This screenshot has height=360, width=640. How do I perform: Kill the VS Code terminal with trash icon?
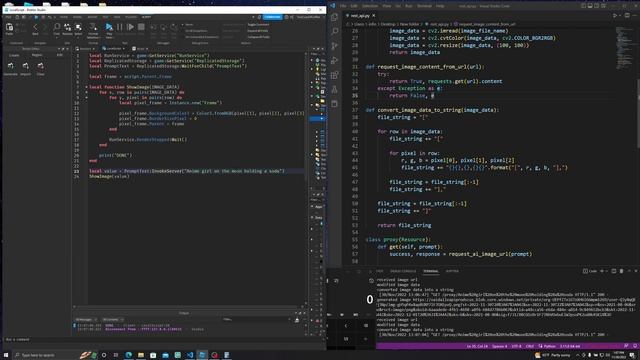621,271
